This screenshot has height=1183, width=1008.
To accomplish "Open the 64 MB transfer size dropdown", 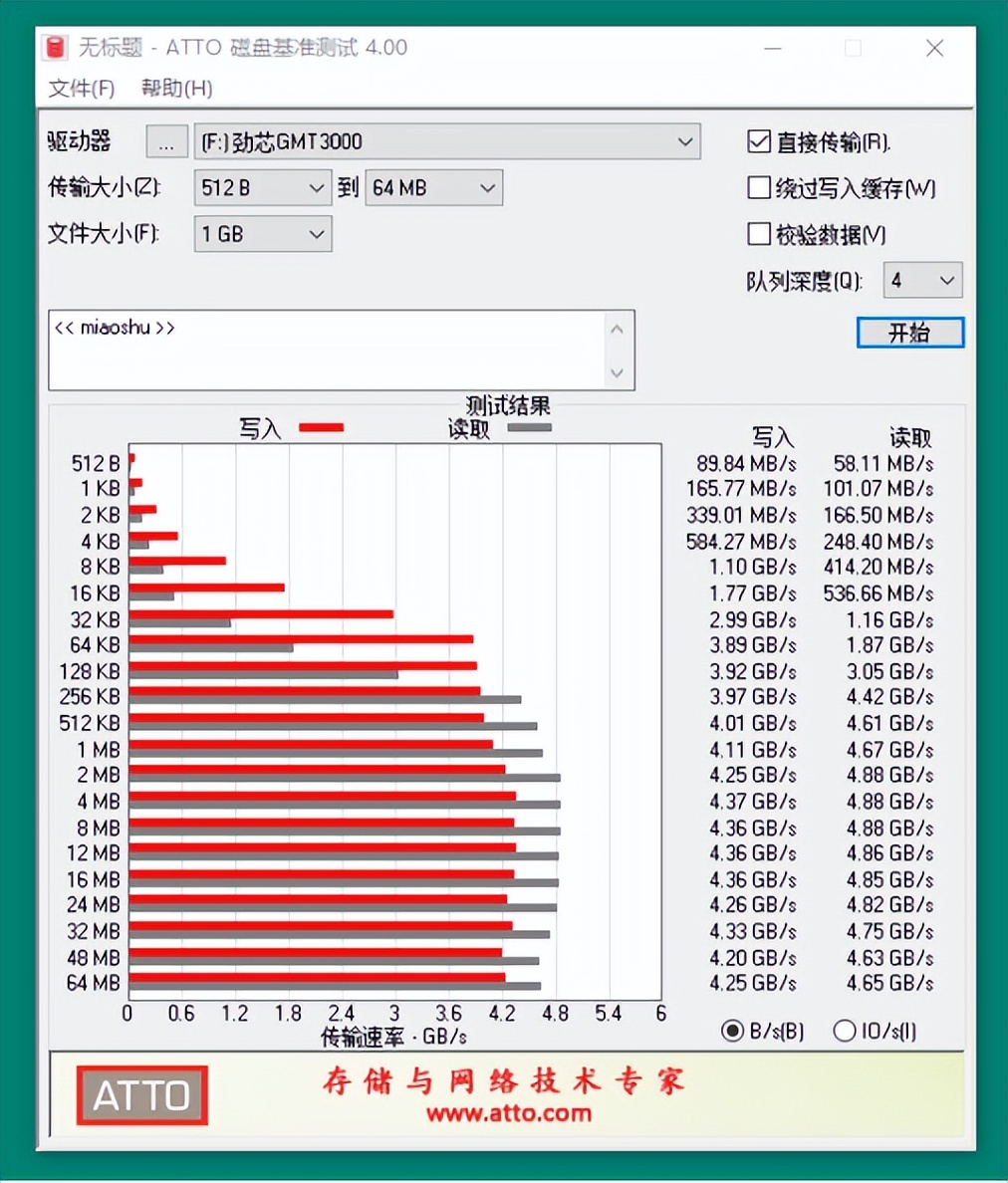I will click(486, 187).
